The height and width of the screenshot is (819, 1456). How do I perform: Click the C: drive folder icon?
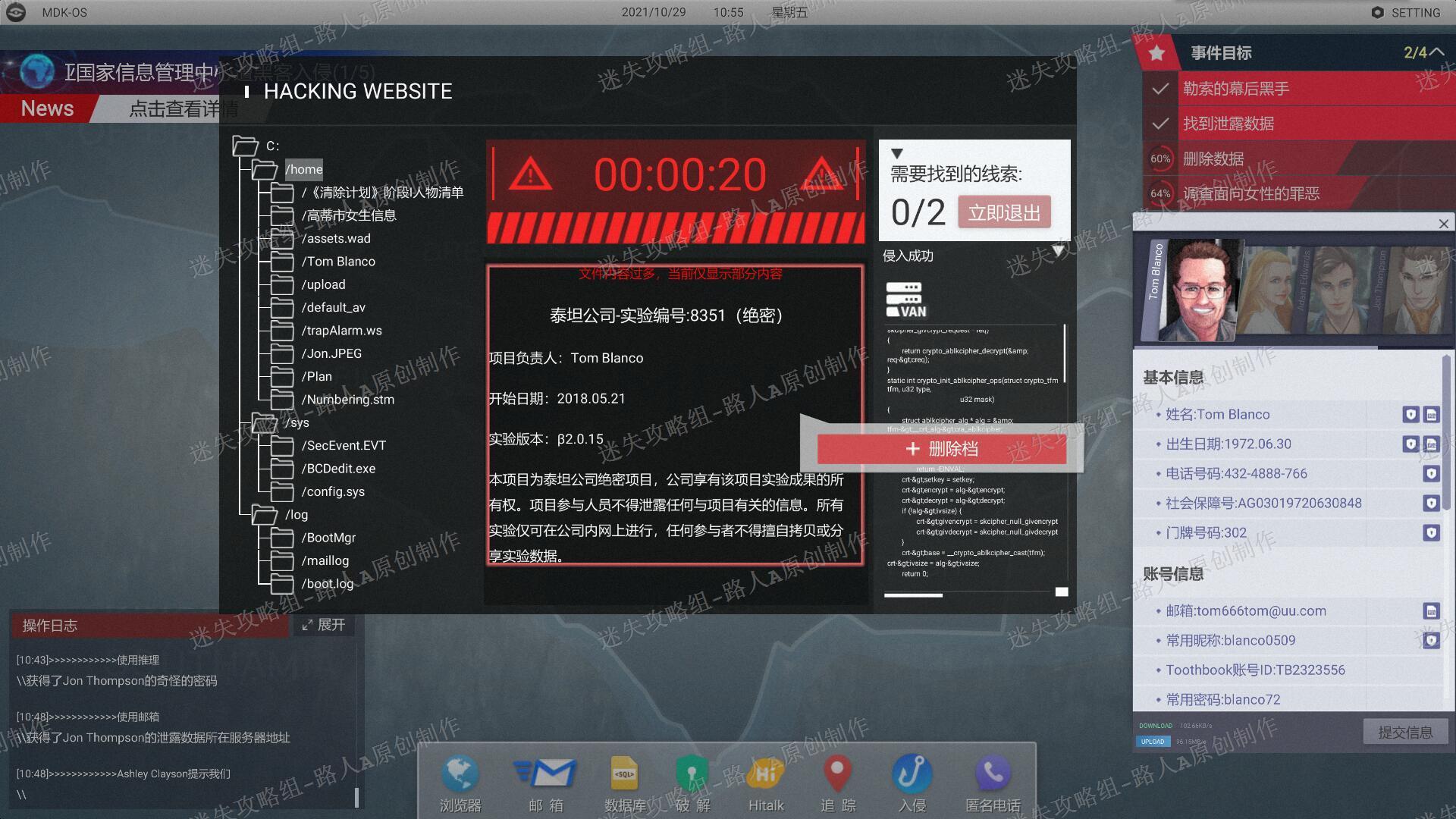(x=245, y=146)
